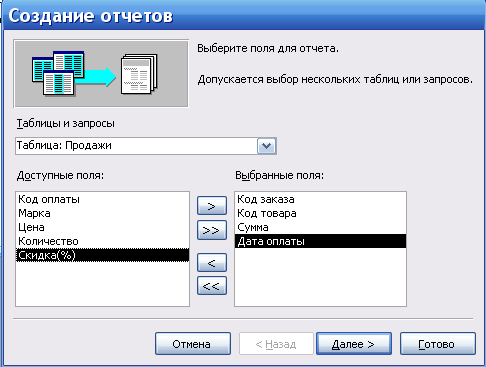Viewport: 486px width, 367px height.
Task: Remove all fields with the << button
Action: (212, 286)
